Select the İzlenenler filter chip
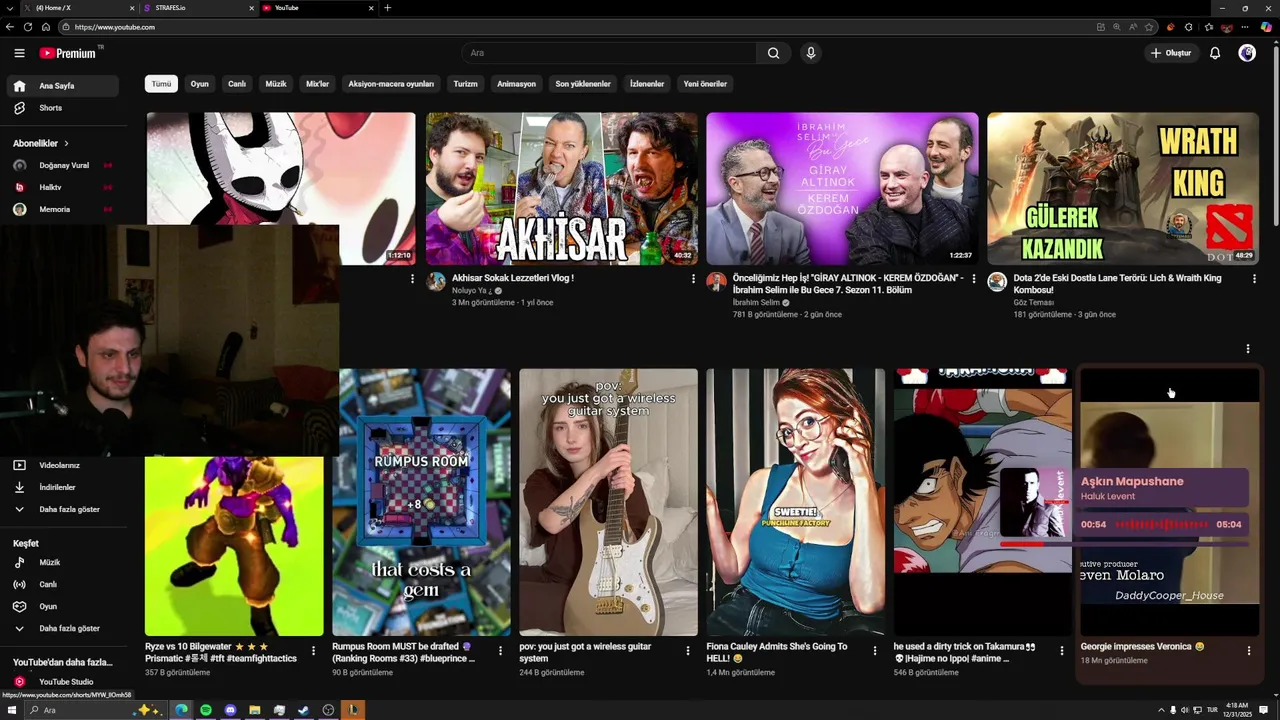 point(647,84)
